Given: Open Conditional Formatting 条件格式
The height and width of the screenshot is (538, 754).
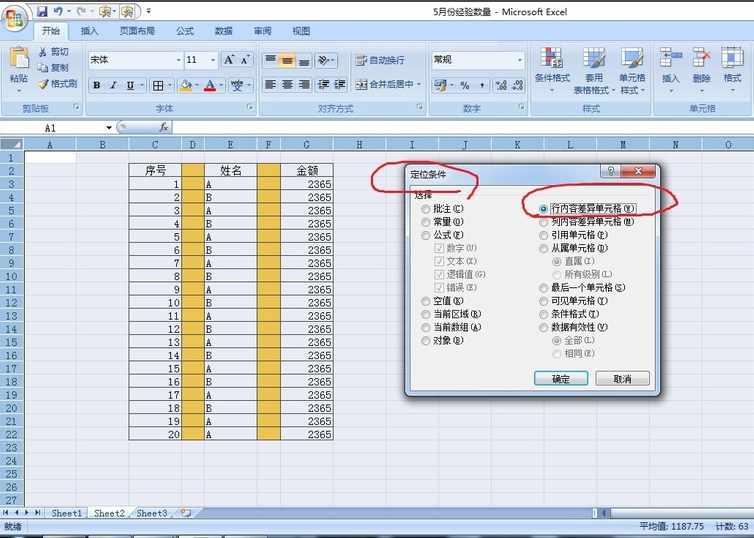Looking at the screenshot, I should [x=552, y=69].
